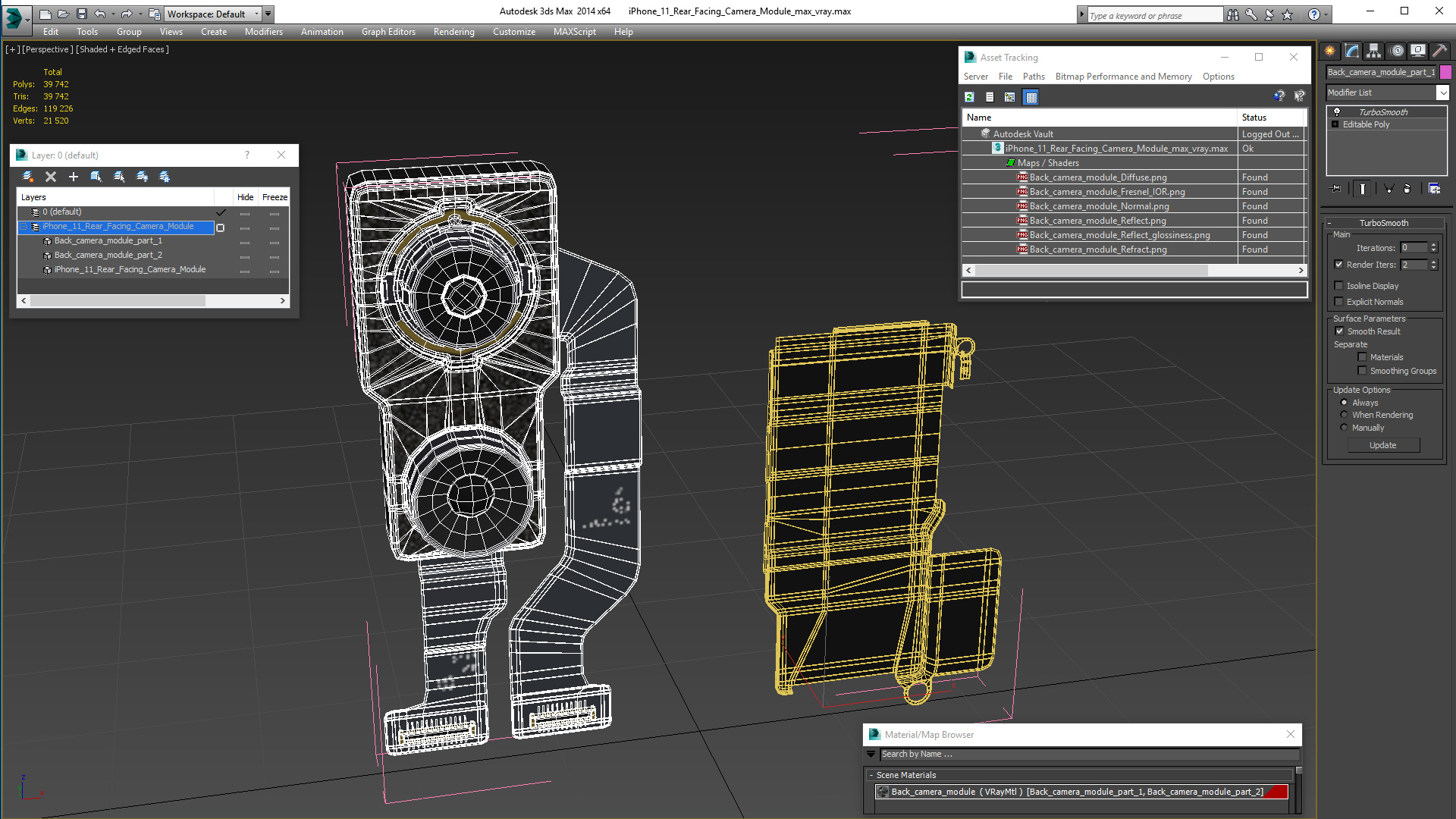The height and width of the screenshot is (819, 1456).
Task: Redo with the redo arrow icon
Action: tap(126, 14)
